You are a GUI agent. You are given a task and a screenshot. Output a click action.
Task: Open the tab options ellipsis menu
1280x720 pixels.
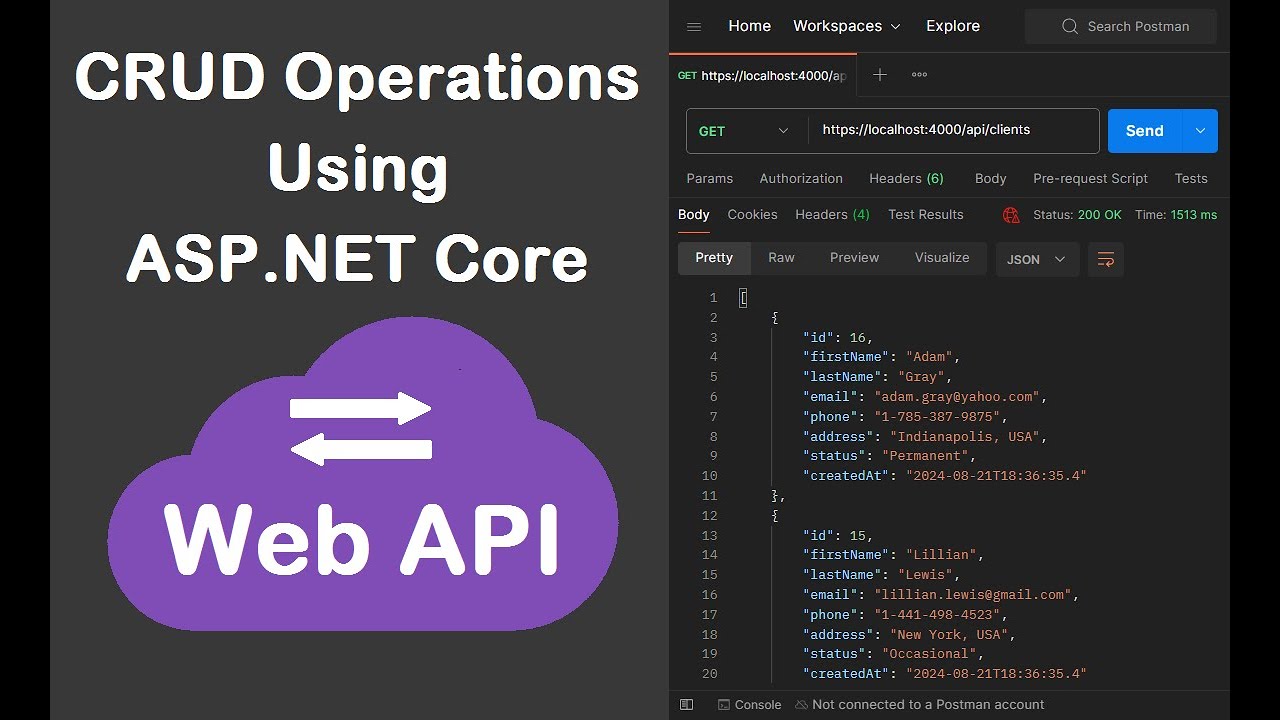[x=919, y=75]
